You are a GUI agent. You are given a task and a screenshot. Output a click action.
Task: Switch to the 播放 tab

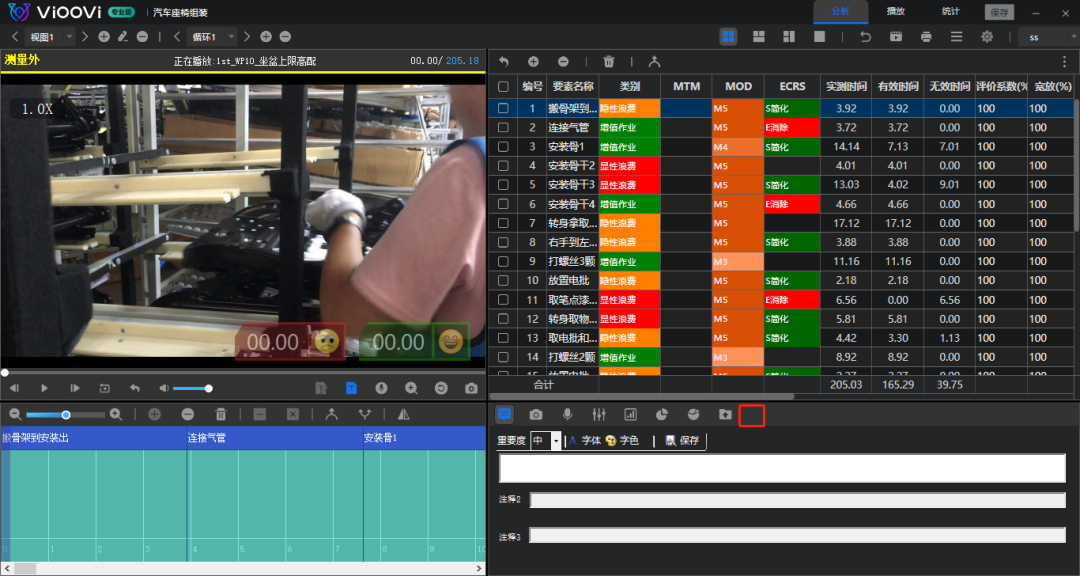[895, 12]
